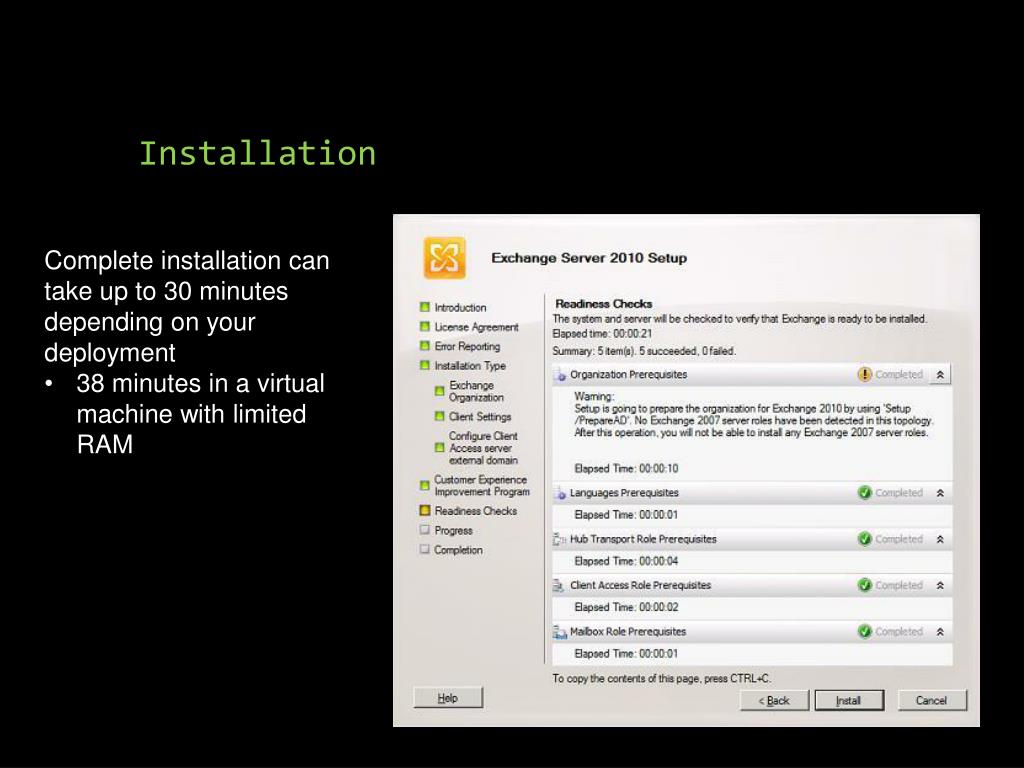Viewport: 1024px width, 768px height.
Task: Click the Help button
Action: point(448,697)
